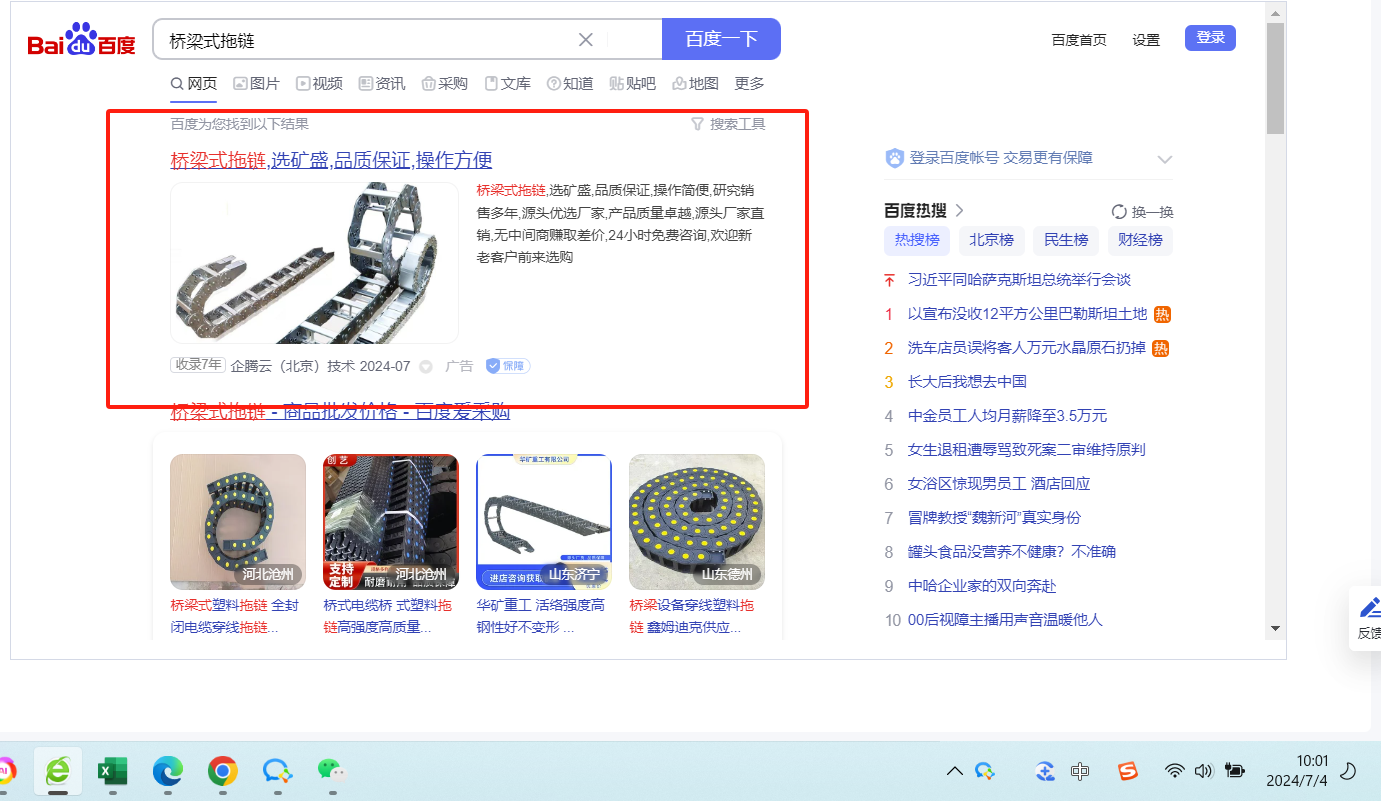The image size is (1381, 801).
Task: Select the 民生榜 hot list tab
Action: pyautogui.click(x=1066, y=240)
